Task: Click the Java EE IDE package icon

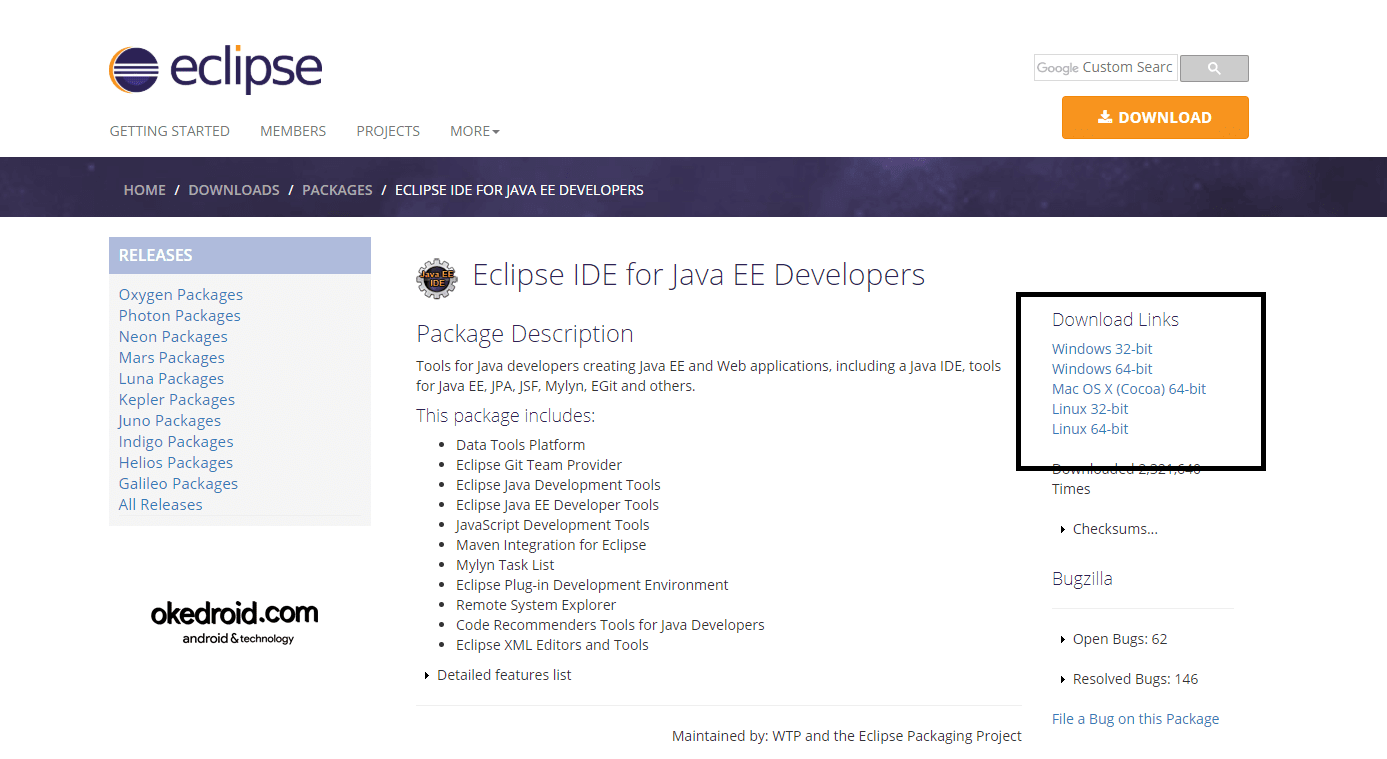Action: click(x=436, y=278)
